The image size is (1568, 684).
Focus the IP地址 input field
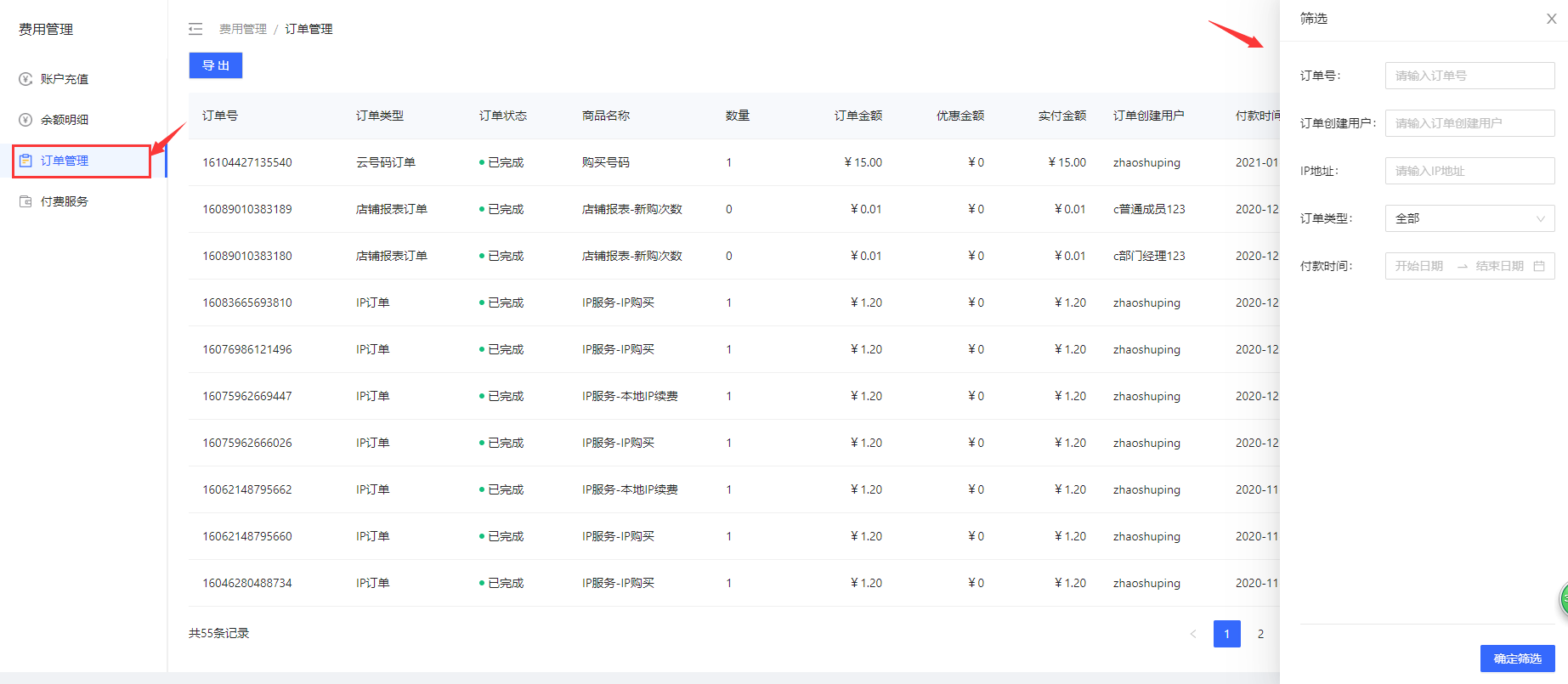pyautogui.click(x=1470, y=171)
